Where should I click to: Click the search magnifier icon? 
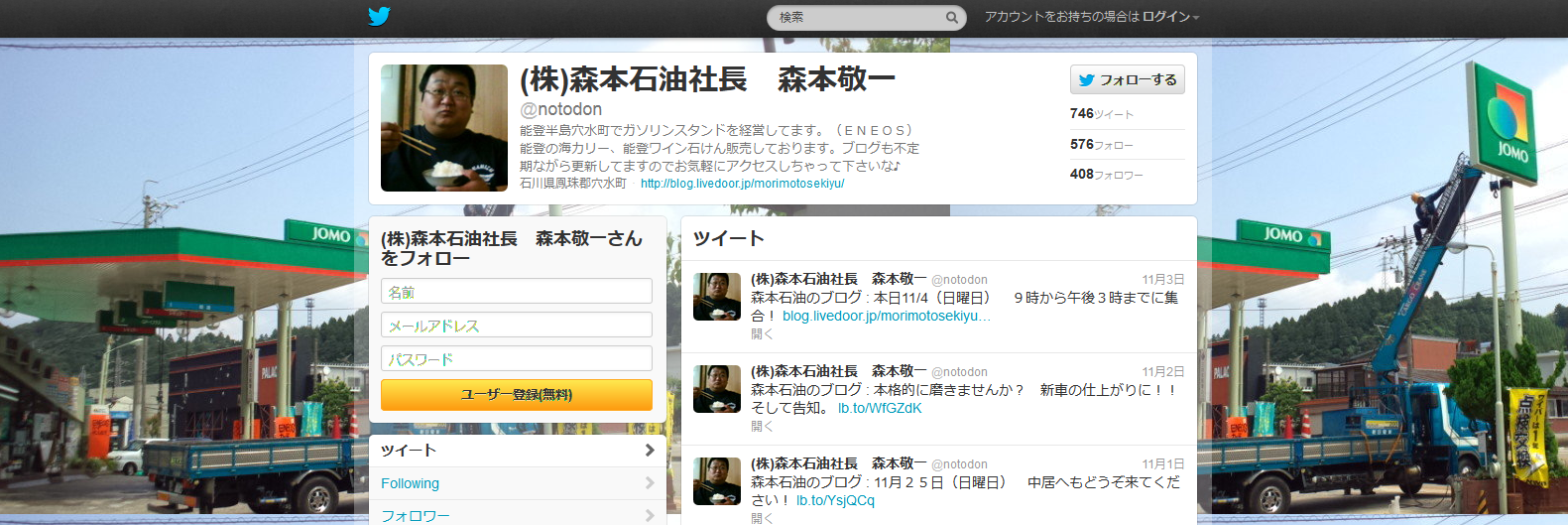pos(951,18)
